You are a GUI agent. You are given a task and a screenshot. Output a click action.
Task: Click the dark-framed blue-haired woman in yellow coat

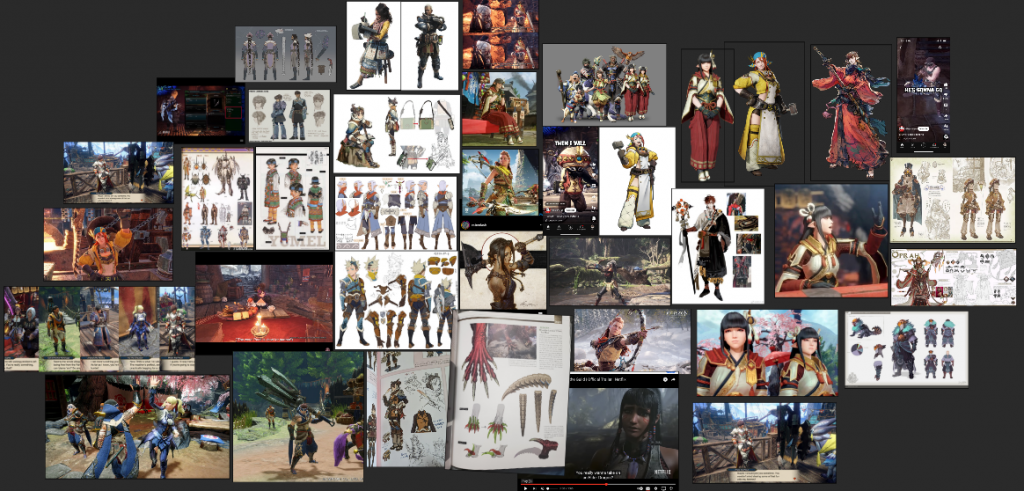(764, 112)
